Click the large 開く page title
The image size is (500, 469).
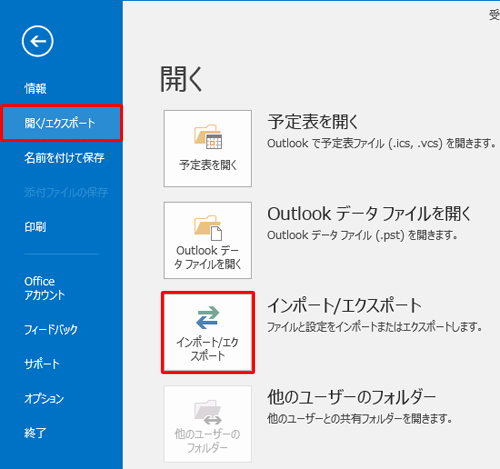[x=181, y=79]
